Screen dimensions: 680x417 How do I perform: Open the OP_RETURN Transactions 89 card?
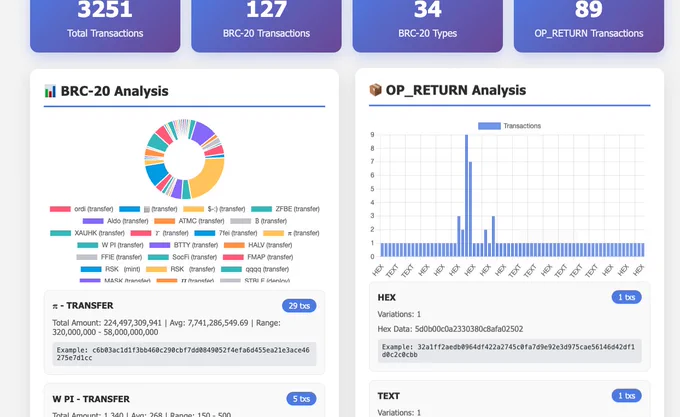[x=589, y=26]
